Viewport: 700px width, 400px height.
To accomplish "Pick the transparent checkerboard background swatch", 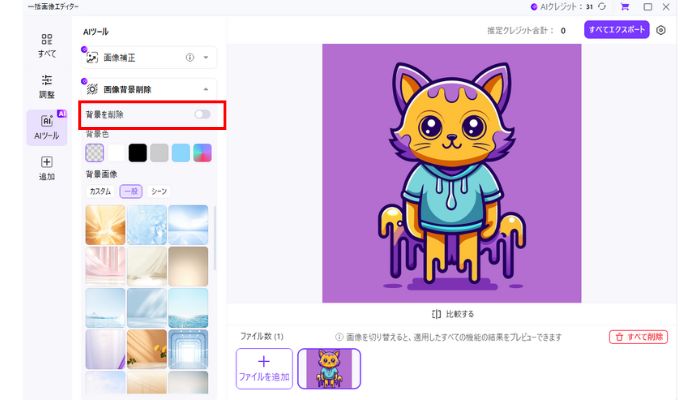I will click(x=95, y=152).
